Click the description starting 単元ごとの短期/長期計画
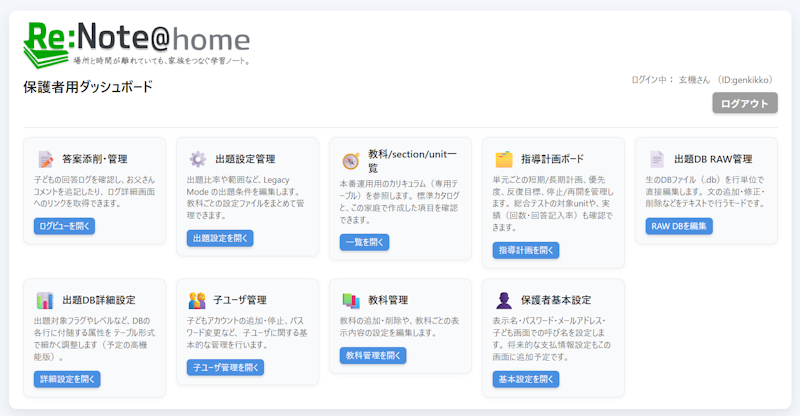Screen dimensions: 800x416 click(x=553, y=204)
